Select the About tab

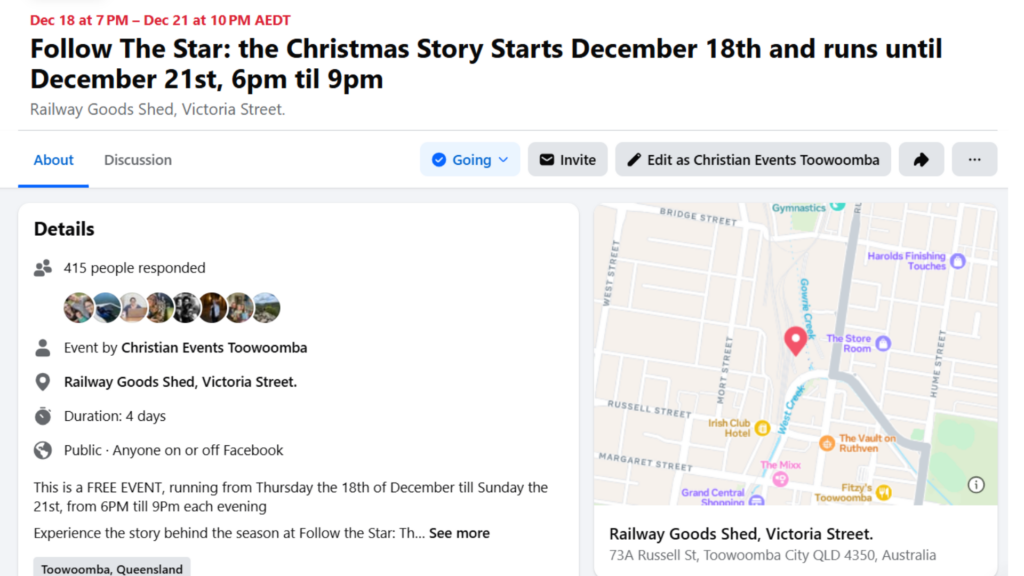(x=54, y=160)
